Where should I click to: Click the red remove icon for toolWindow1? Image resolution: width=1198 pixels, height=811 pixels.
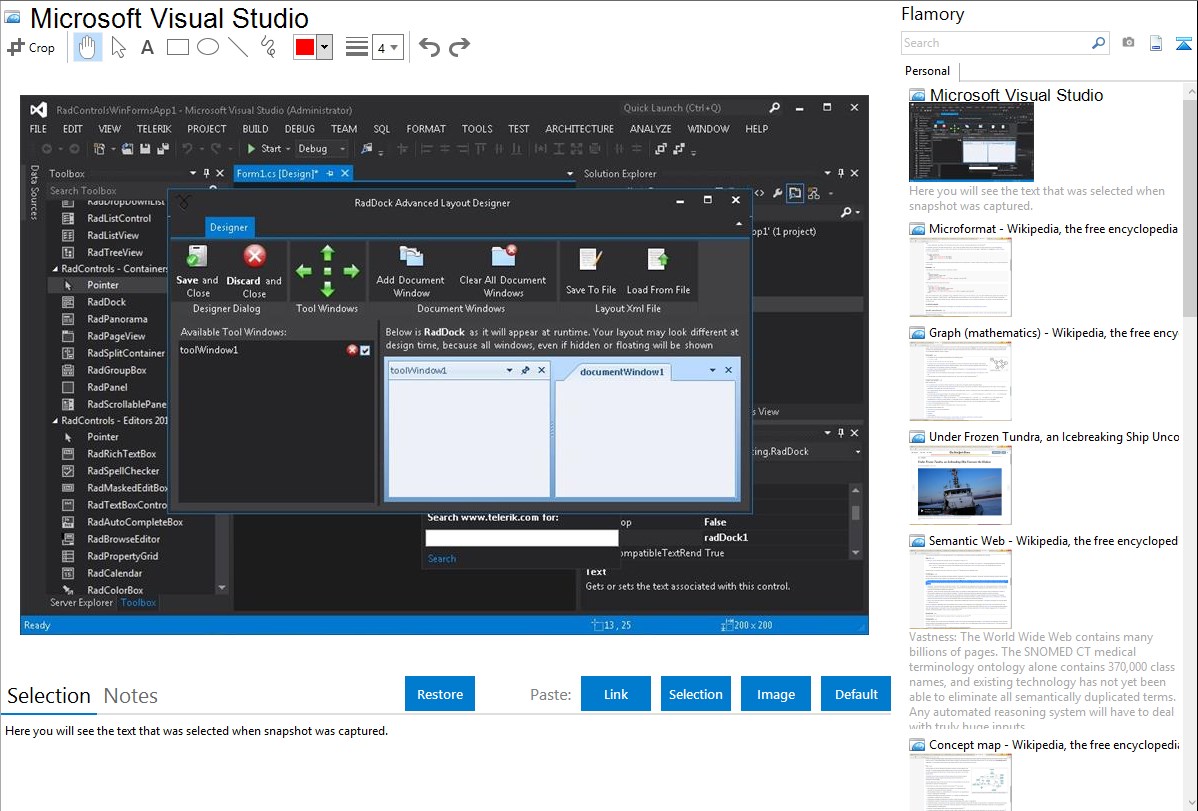click(x=352, y=350)
